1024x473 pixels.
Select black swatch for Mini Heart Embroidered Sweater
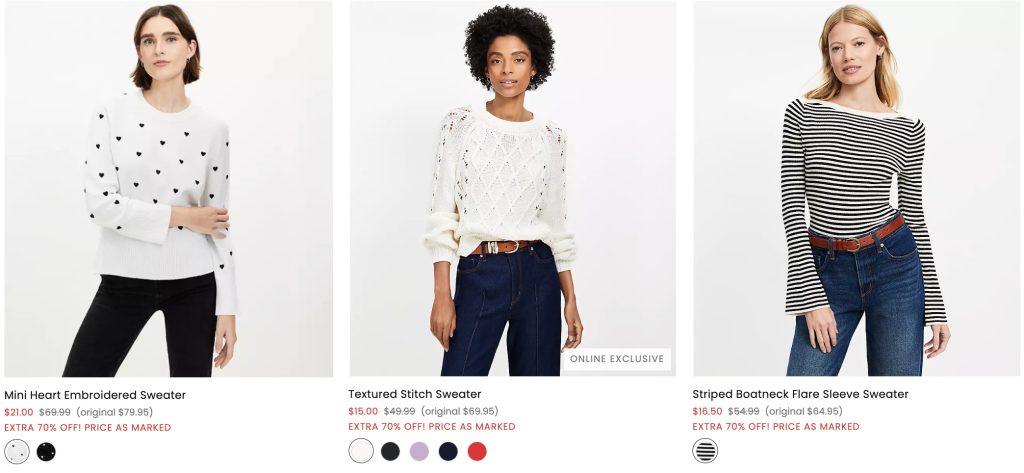(46, 451)
